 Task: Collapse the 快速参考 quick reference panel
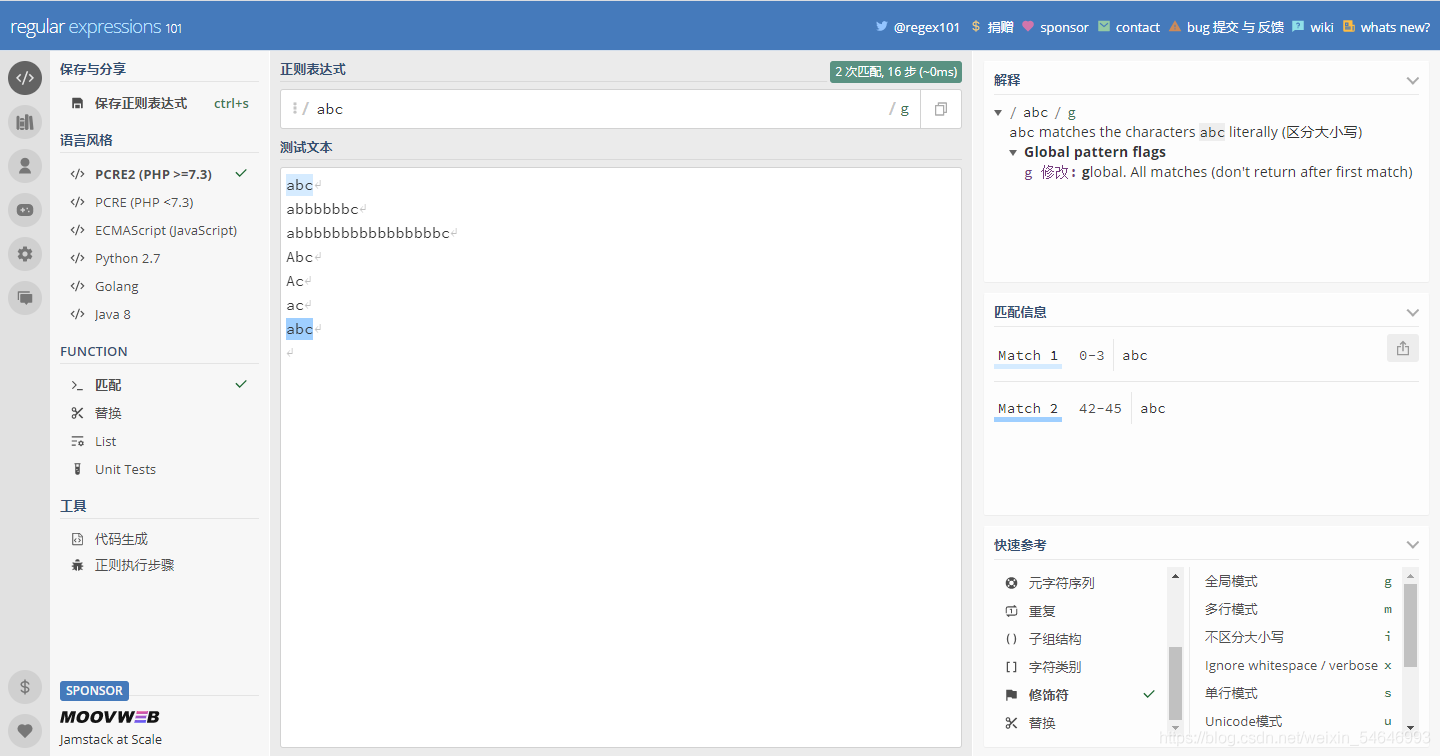point(1412,545)
